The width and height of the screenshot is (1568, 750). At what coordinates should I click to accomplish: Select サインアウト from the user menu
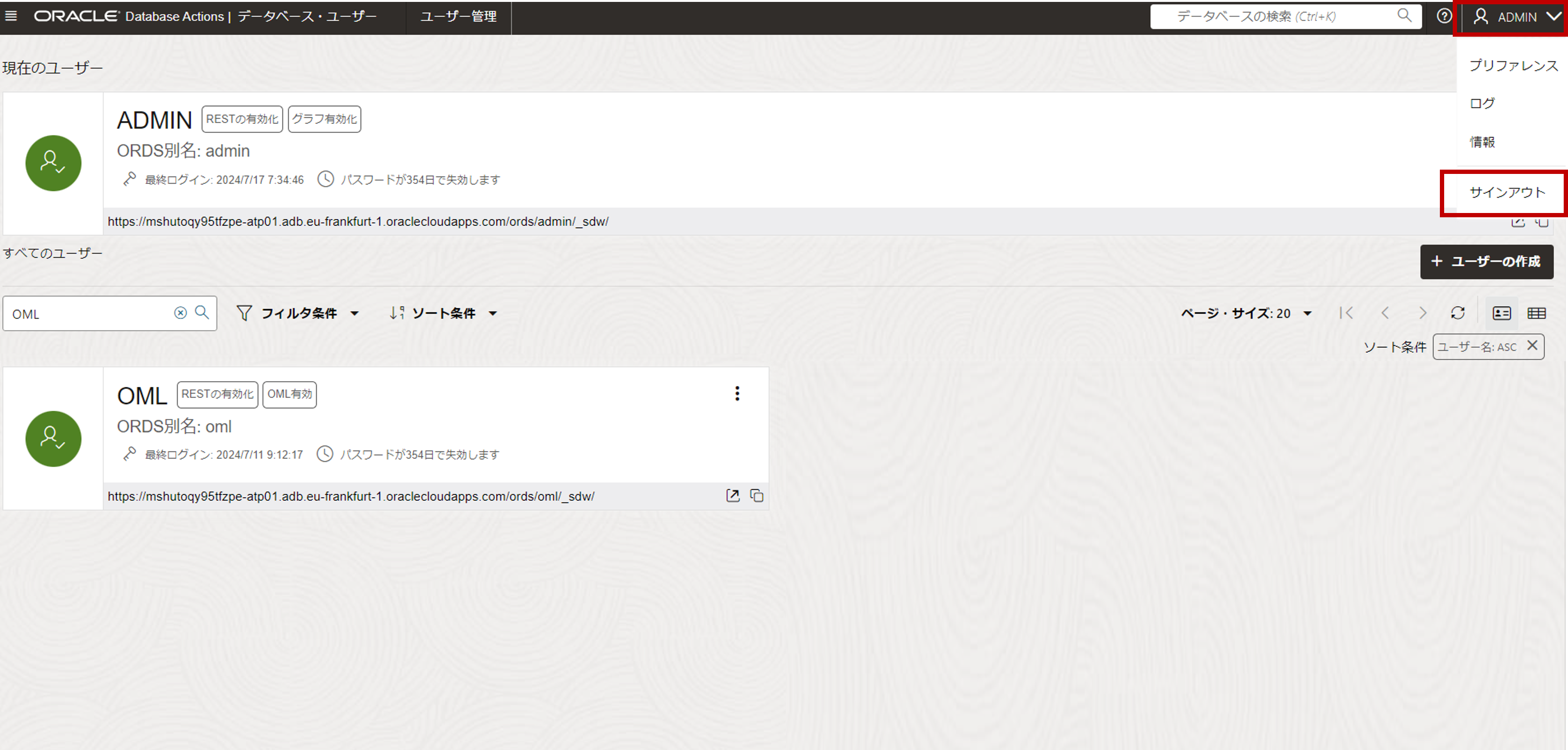click(x=1507, y=193)
